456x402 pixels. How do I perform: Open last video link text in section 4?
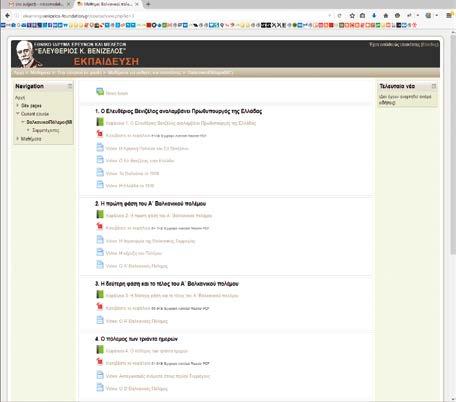point(136,388)
